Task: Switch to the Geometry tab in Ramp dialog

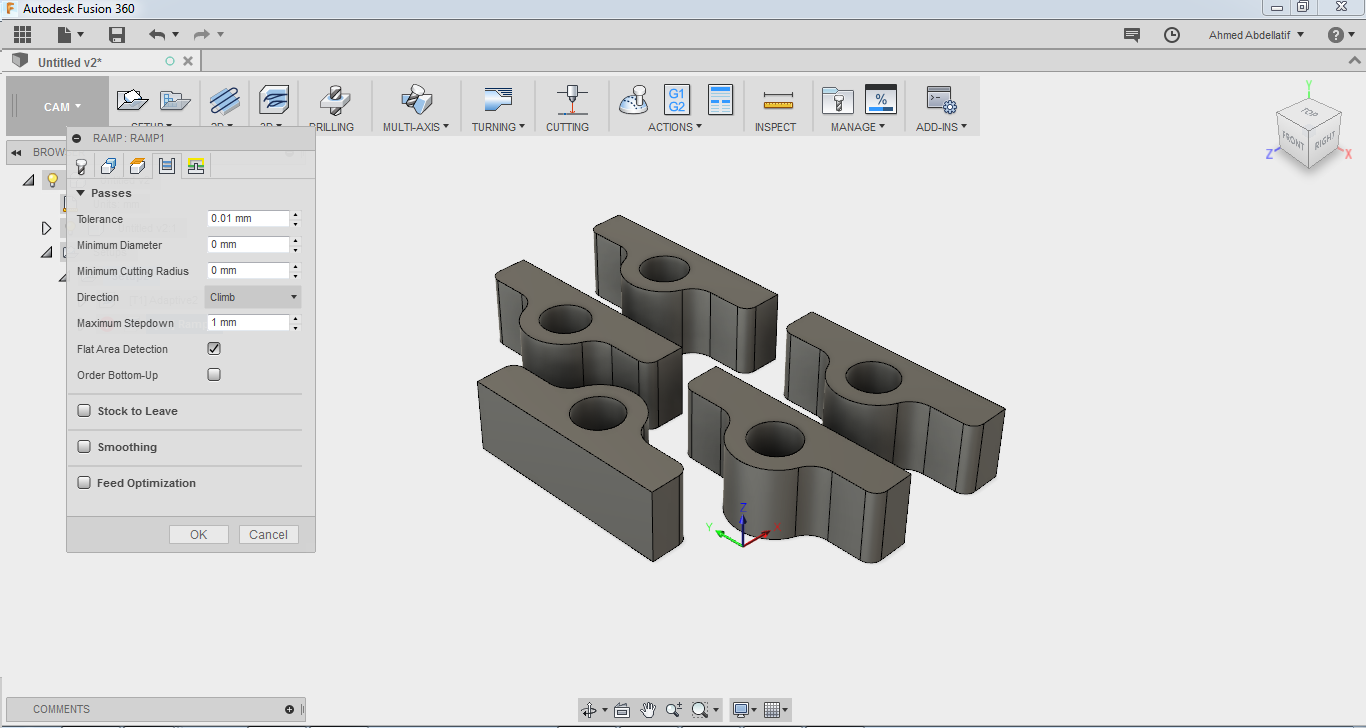Action: tap(110, 166)
